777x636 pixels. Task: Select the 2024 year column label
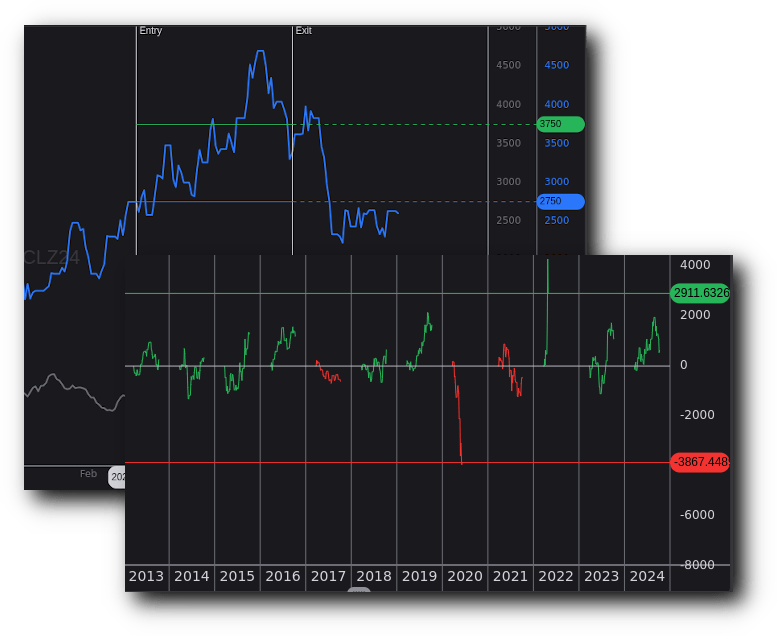point(647,577)
